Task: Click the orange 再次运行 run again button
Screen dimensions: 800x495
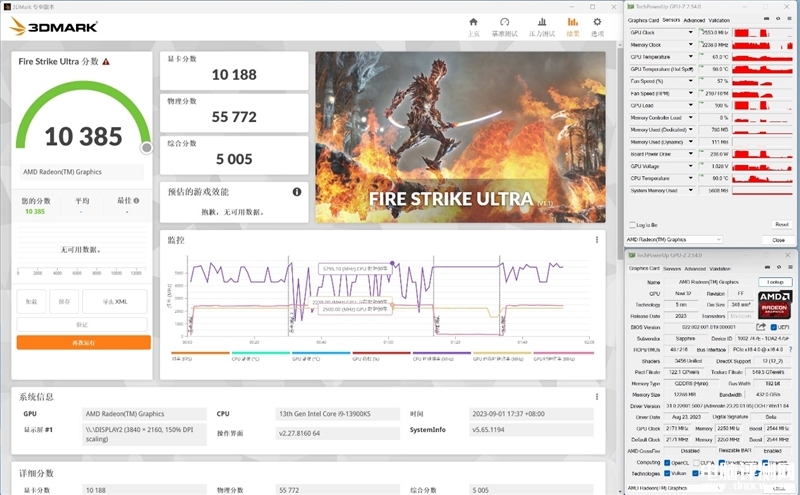Action: [x=84, y=342]
